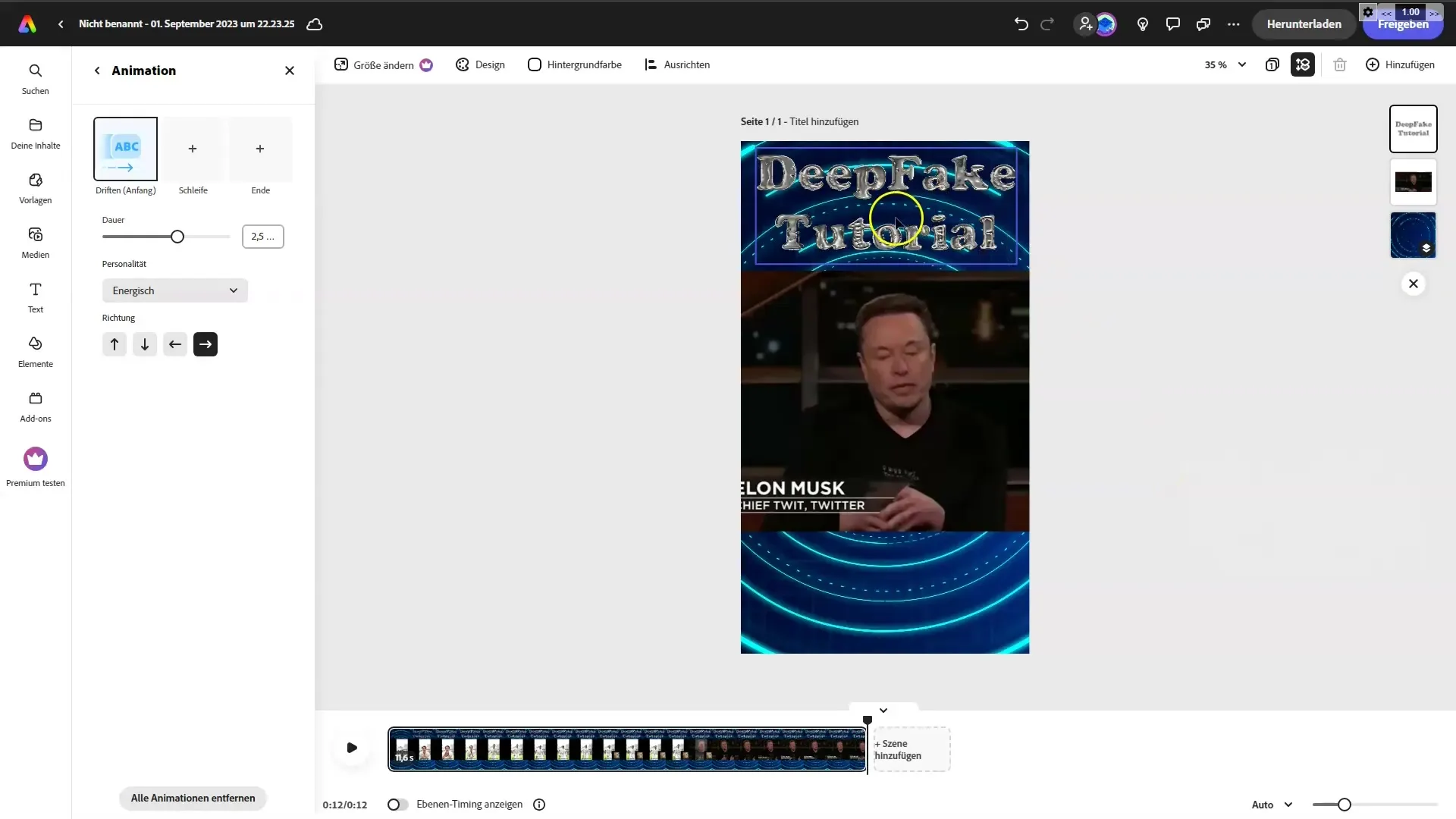
Task: Click Titel hinzufügen page title
Action: tap(824, 121)
